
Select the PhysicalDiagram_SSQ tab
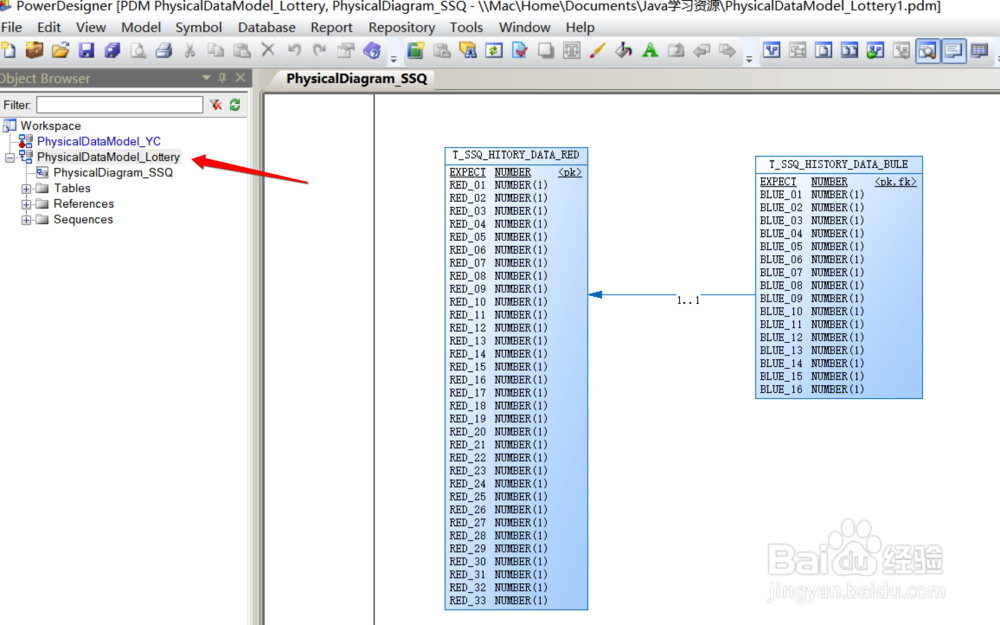pos(357,78)
